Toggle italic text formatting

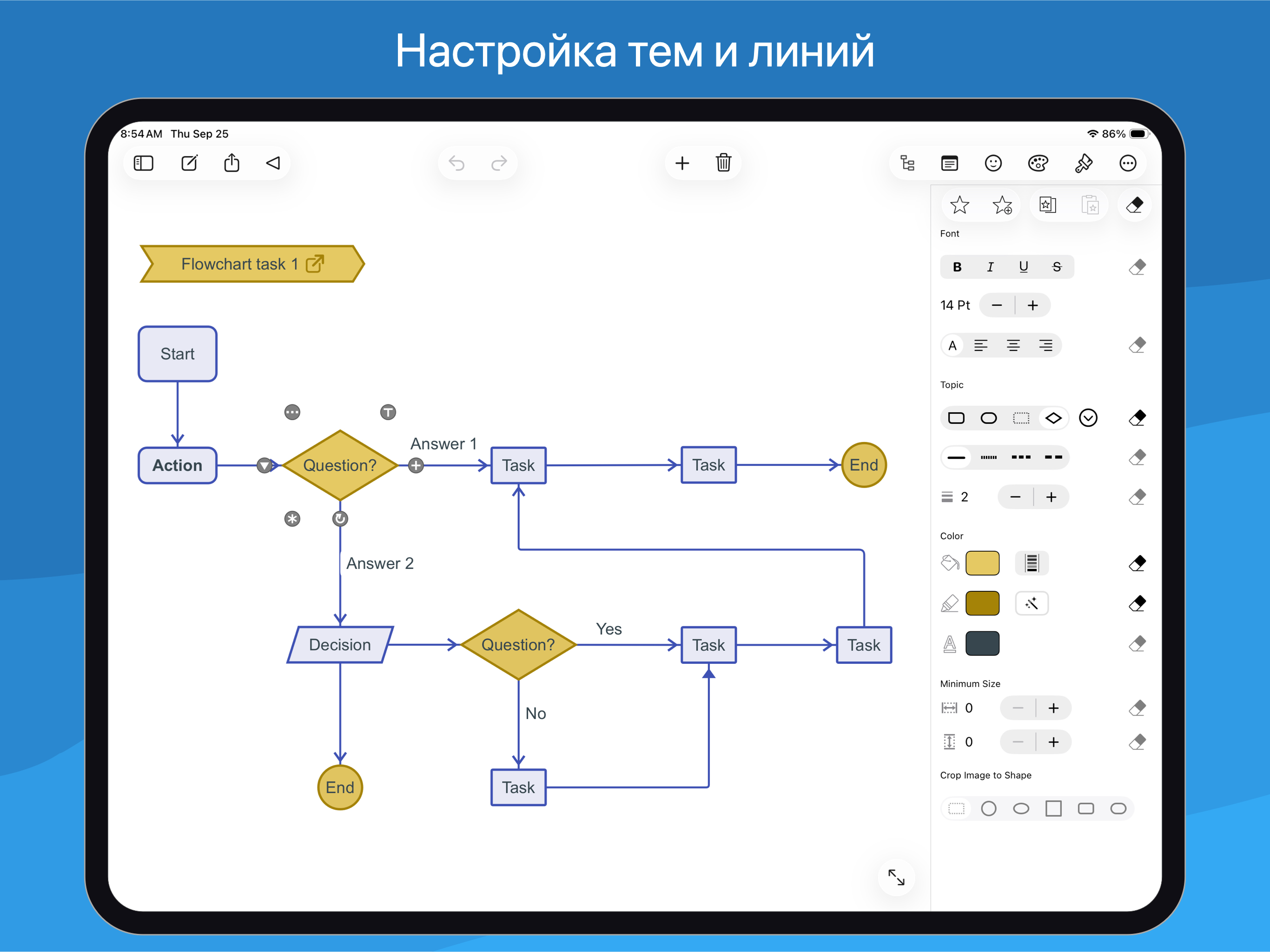click(x=990, y=266)
